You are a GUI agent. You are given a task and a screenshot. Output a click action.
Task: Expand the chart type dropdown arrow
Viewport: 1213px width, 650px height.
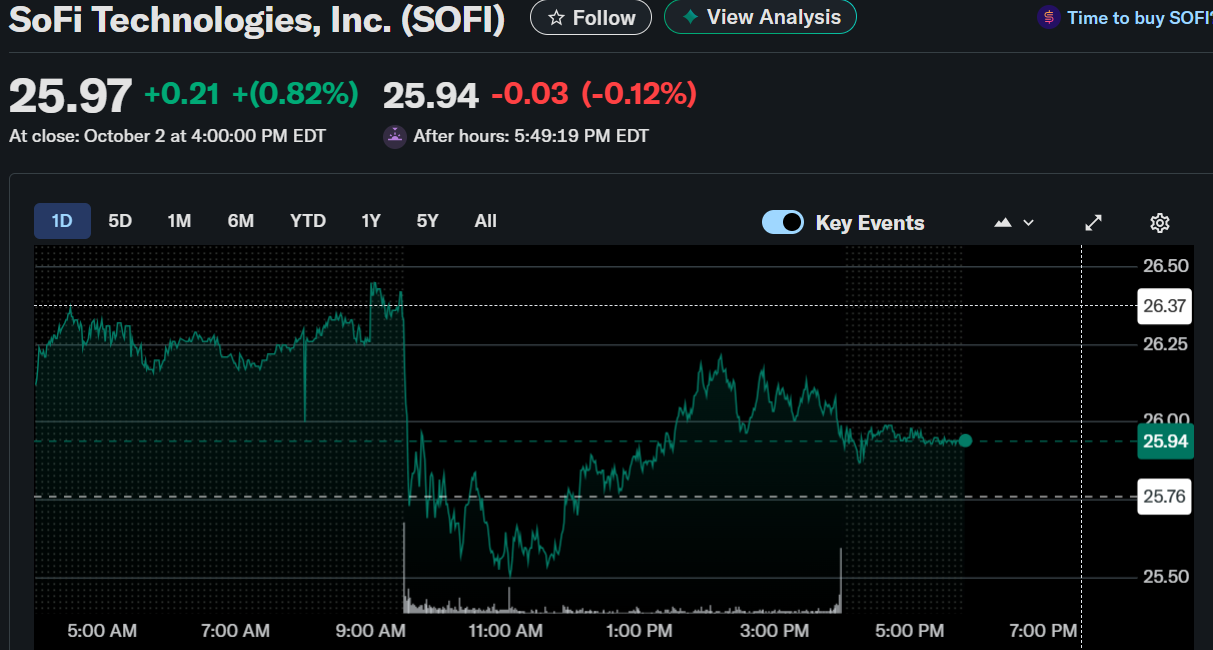(1028, 223)
